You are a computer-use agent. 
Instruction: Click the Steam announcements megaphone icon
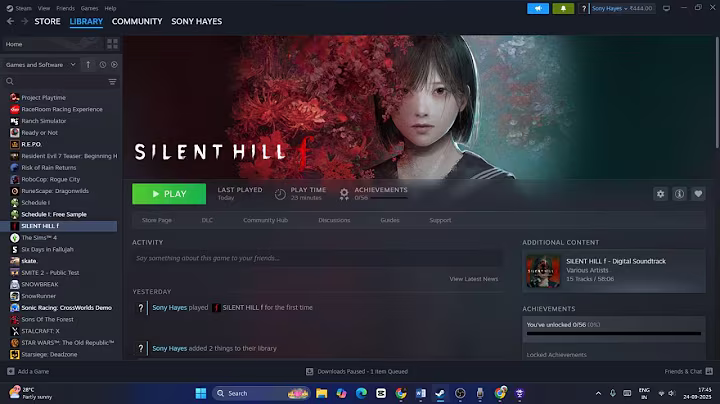(x=538, y=8)
